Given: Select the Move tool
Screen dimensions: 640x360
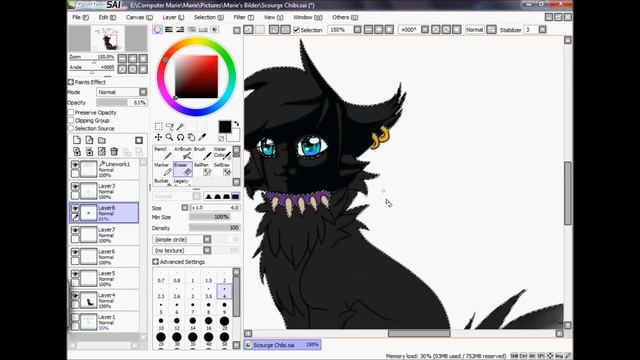Looking at the screenshot, I should 158,138.
